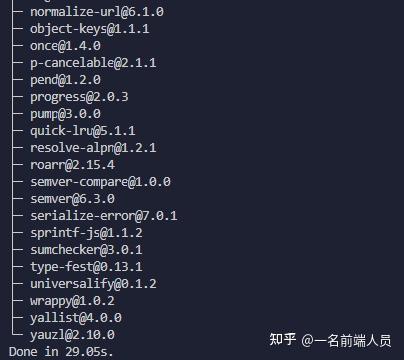Select the progress@2.0.3 package text
The image size is (404, 360).
[79, 97]
